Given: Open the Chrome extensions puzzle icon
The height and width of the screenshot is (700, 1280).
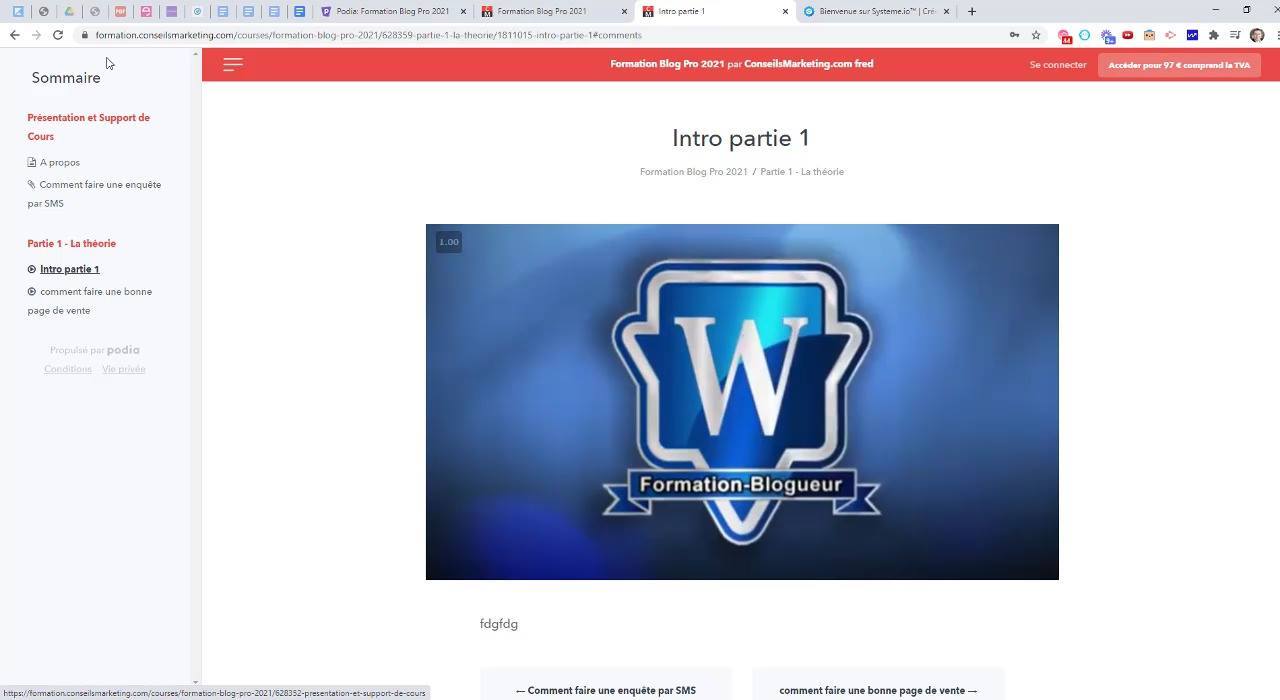Looking at the screenshot, I should click(x=1213, y=35).
